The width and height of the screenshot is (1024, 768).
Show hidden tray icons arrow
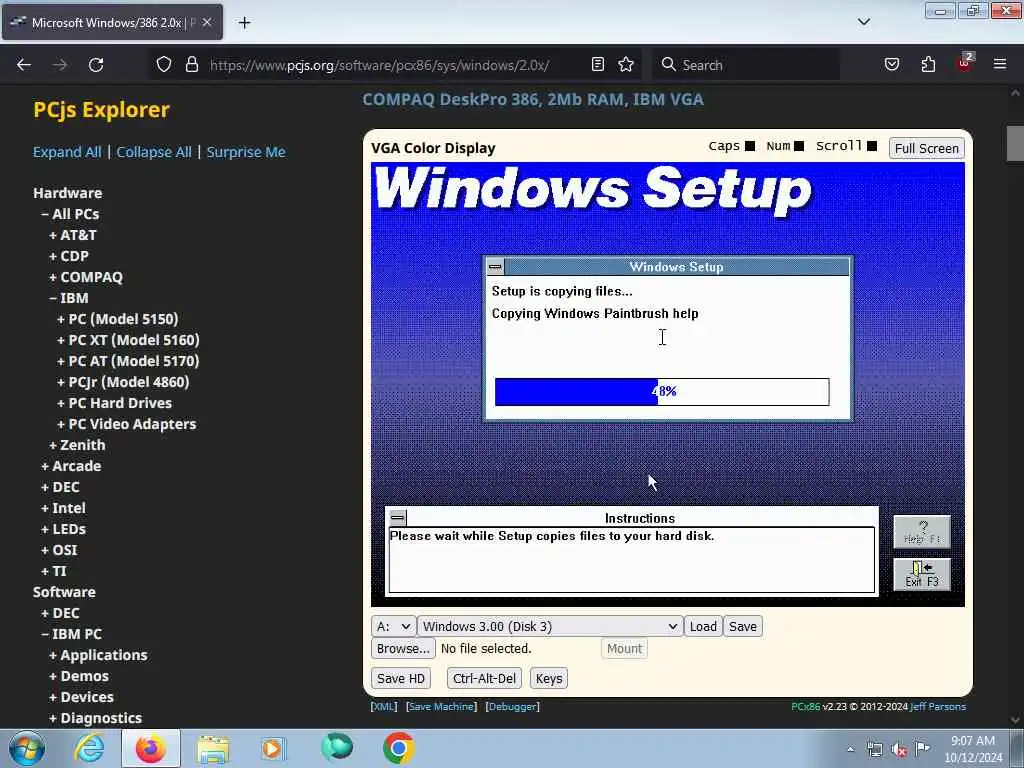pos(850,749)
